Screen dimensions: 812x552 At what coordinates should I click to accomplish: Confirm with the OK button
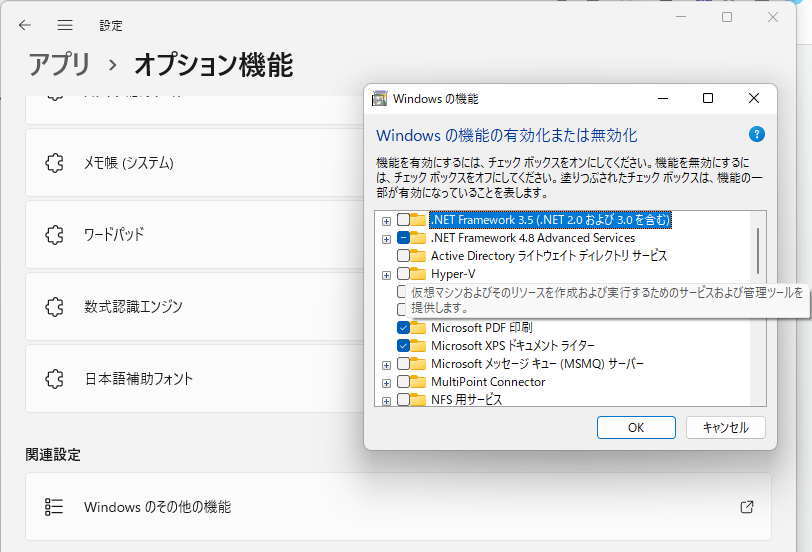tap(636, 427)
